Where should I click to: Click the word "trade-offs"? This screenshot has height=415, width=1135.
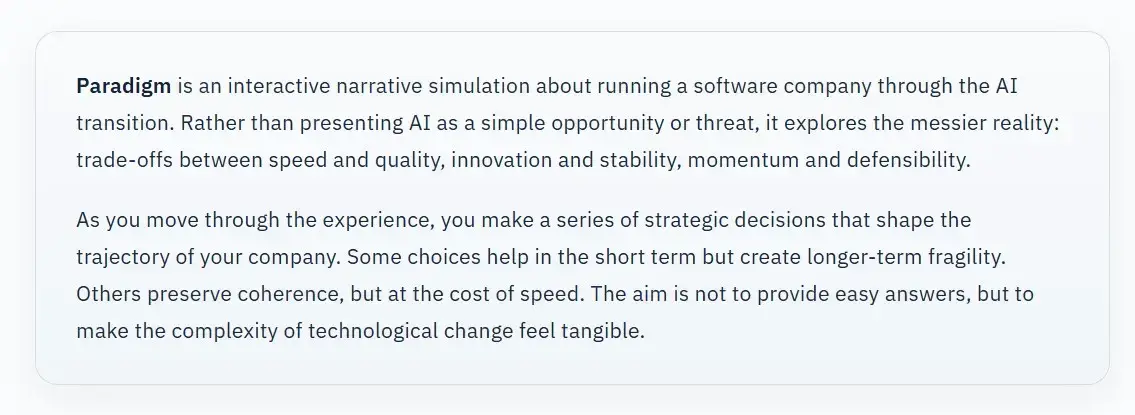point(125,159)
